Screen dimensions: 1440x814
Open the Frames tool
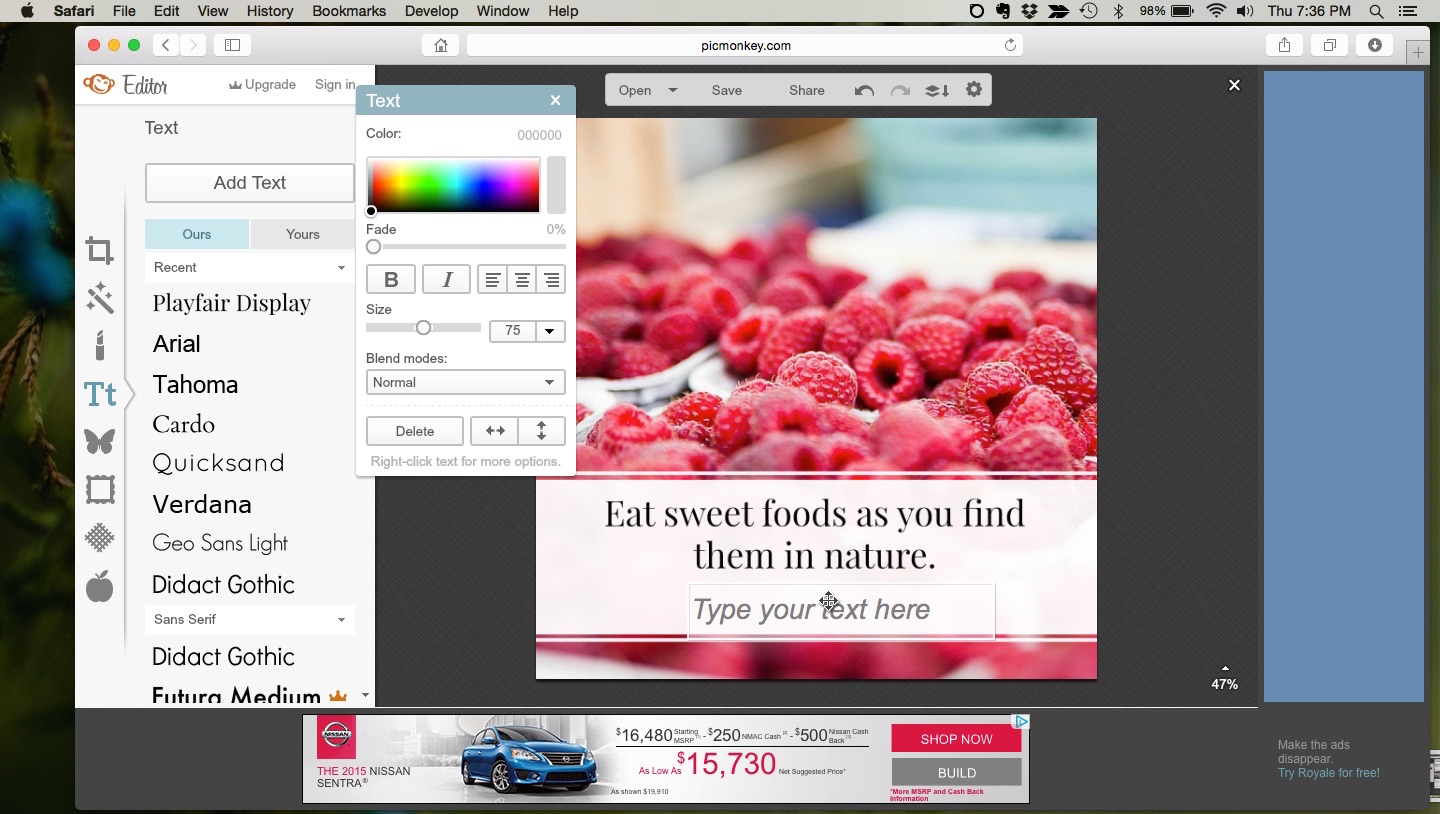tap(99, 490)
